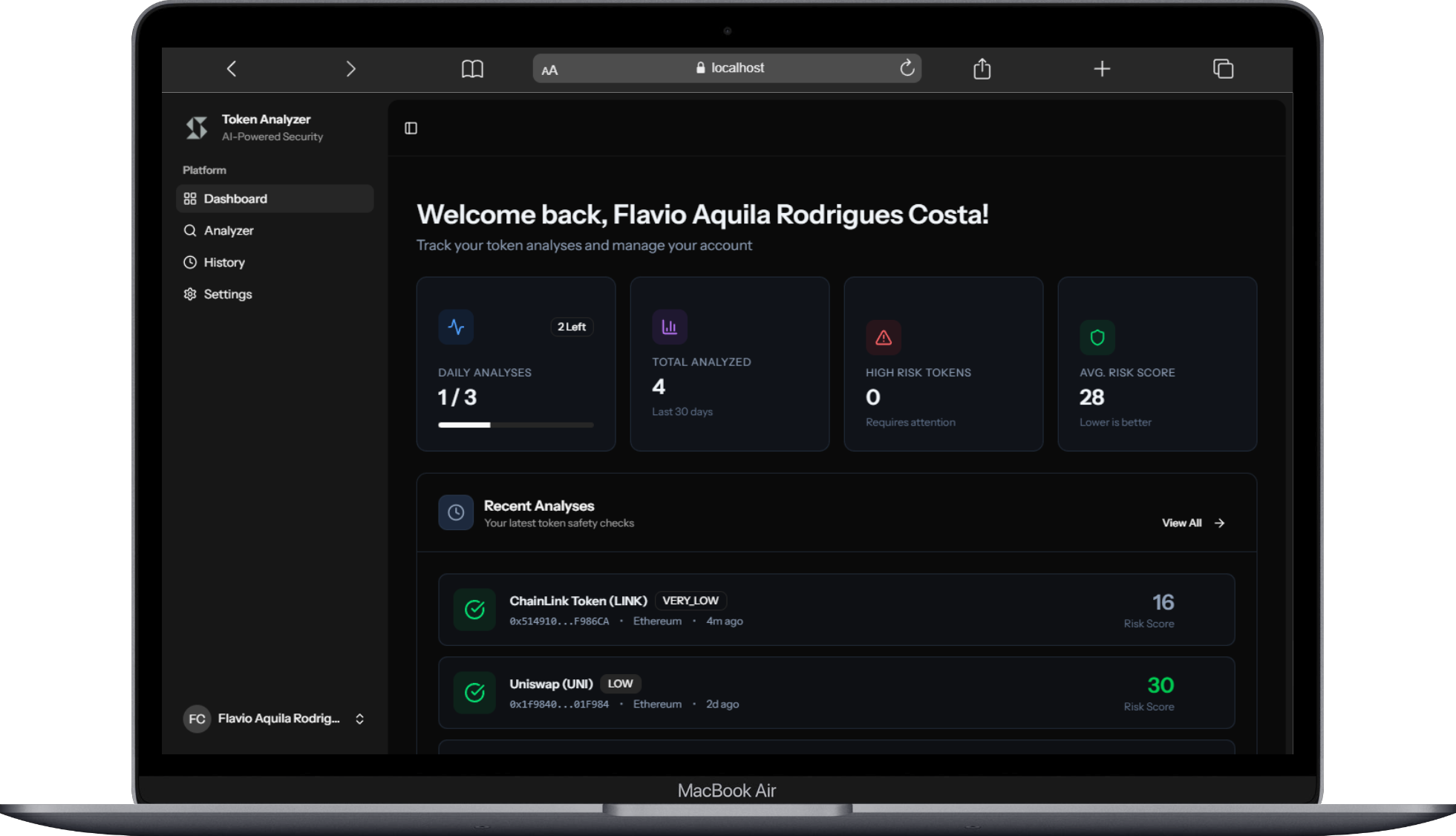1456x836 pixels.
Task: Reload the localhost page
Action: click(x=907, y=68)
